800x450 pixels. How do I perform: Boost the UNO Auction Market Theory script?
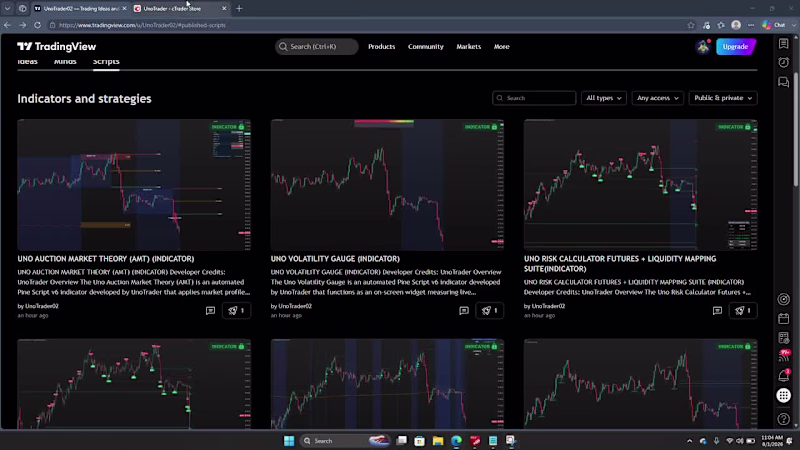[x=236, y=311]
